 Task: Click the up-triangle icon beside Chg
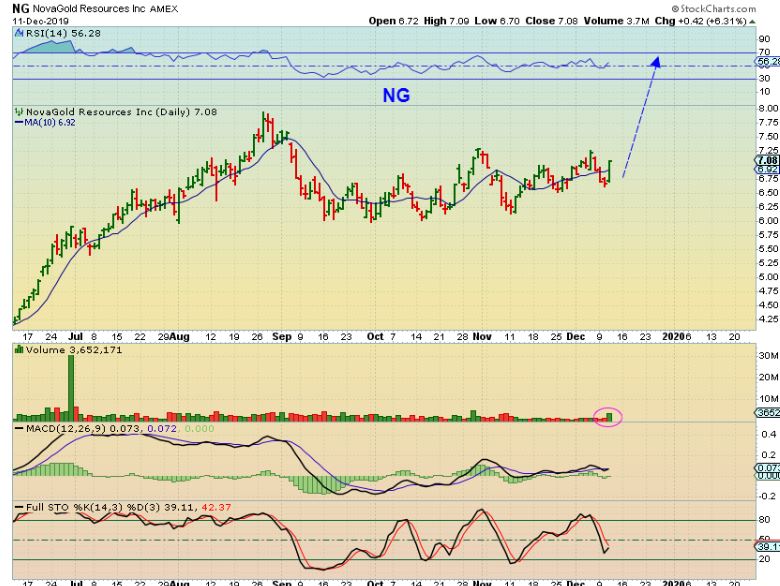pos(752,21)
